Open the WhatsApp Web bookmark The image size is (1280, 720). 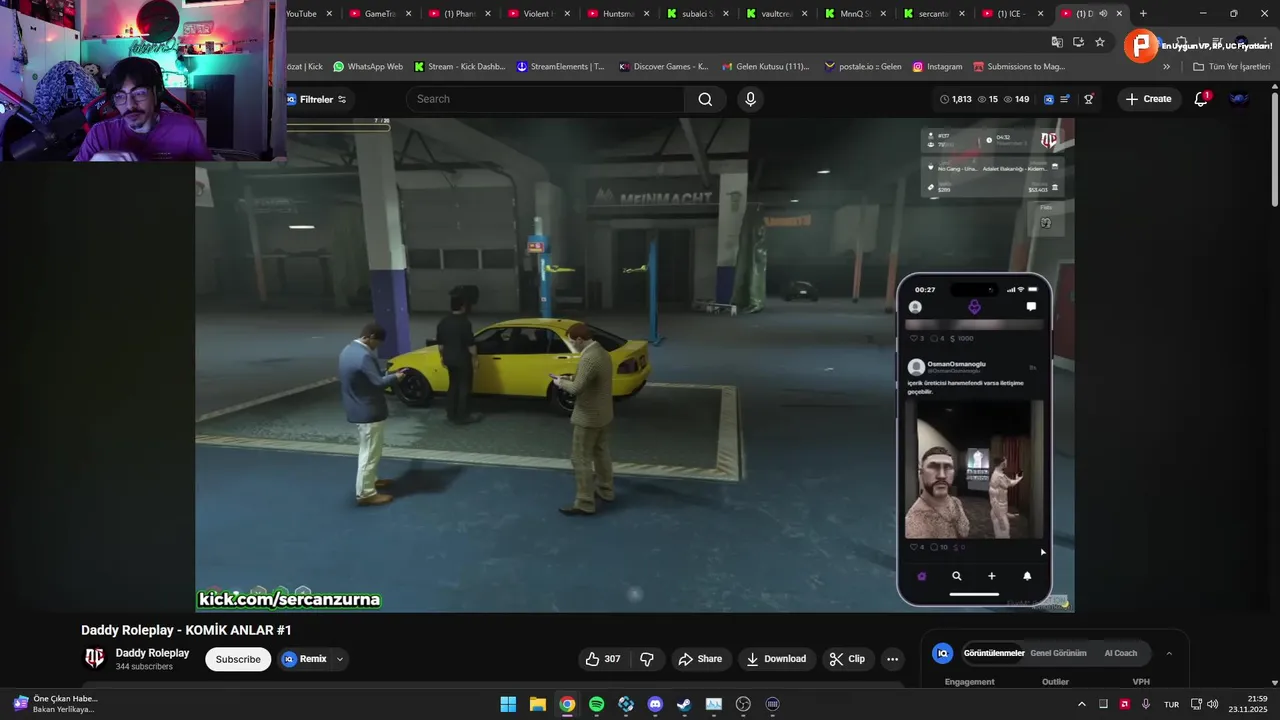pos(367,67)
